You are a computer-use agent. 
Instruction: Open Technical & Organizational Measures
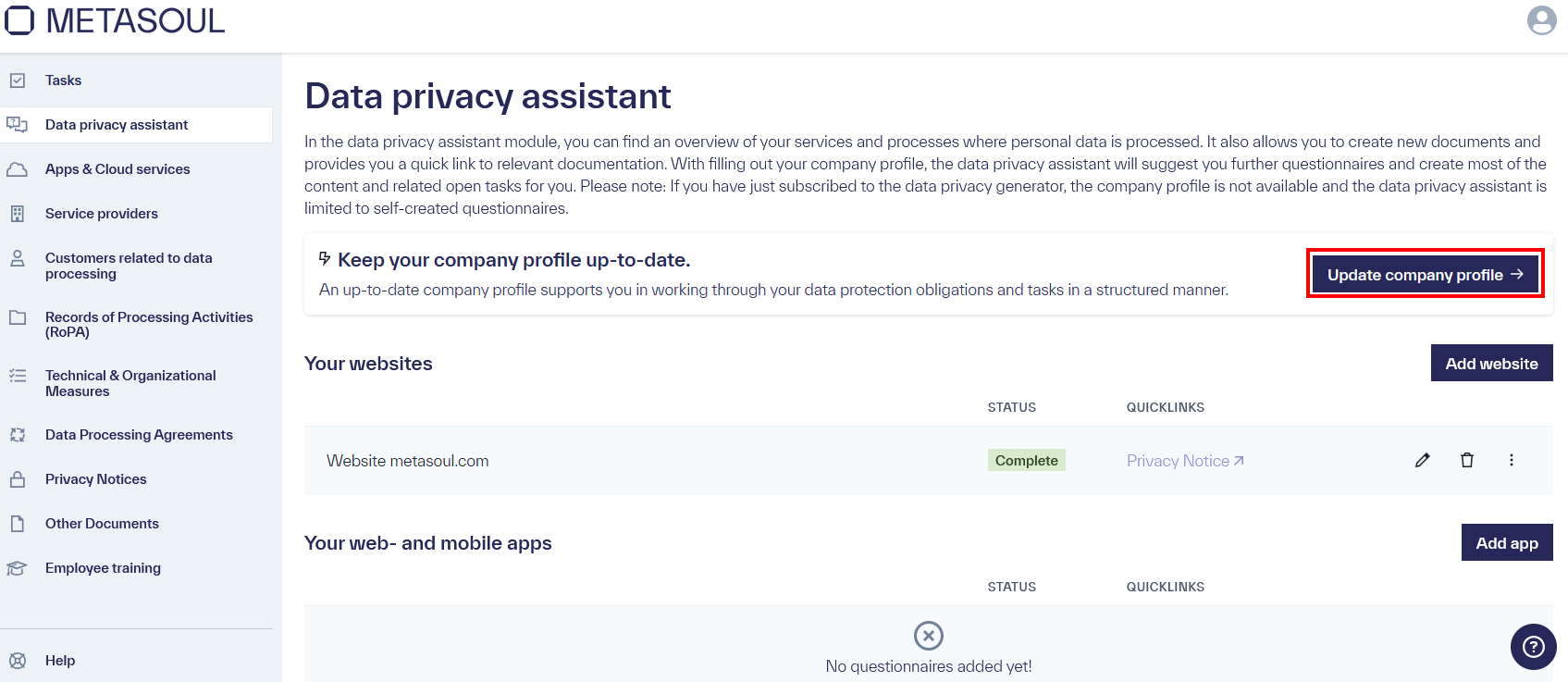[x=130, y=383]
